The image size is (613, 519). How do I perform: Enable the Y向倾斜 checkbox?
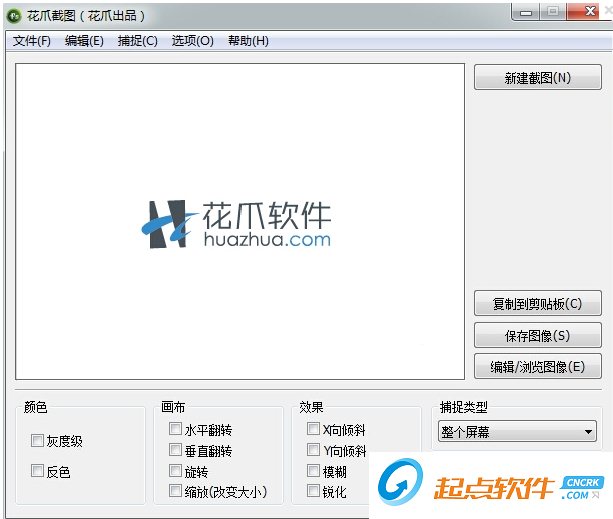point(313,450)
